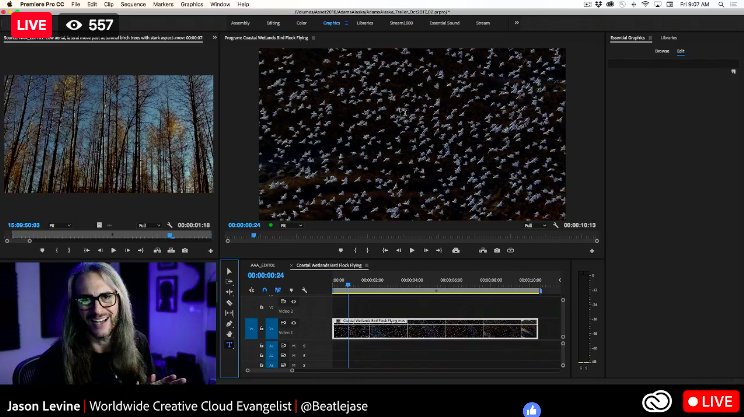Select the Selection arrow tool in timeline toolbar
This screenshot has height=417, width=744.
coord(229,271)
